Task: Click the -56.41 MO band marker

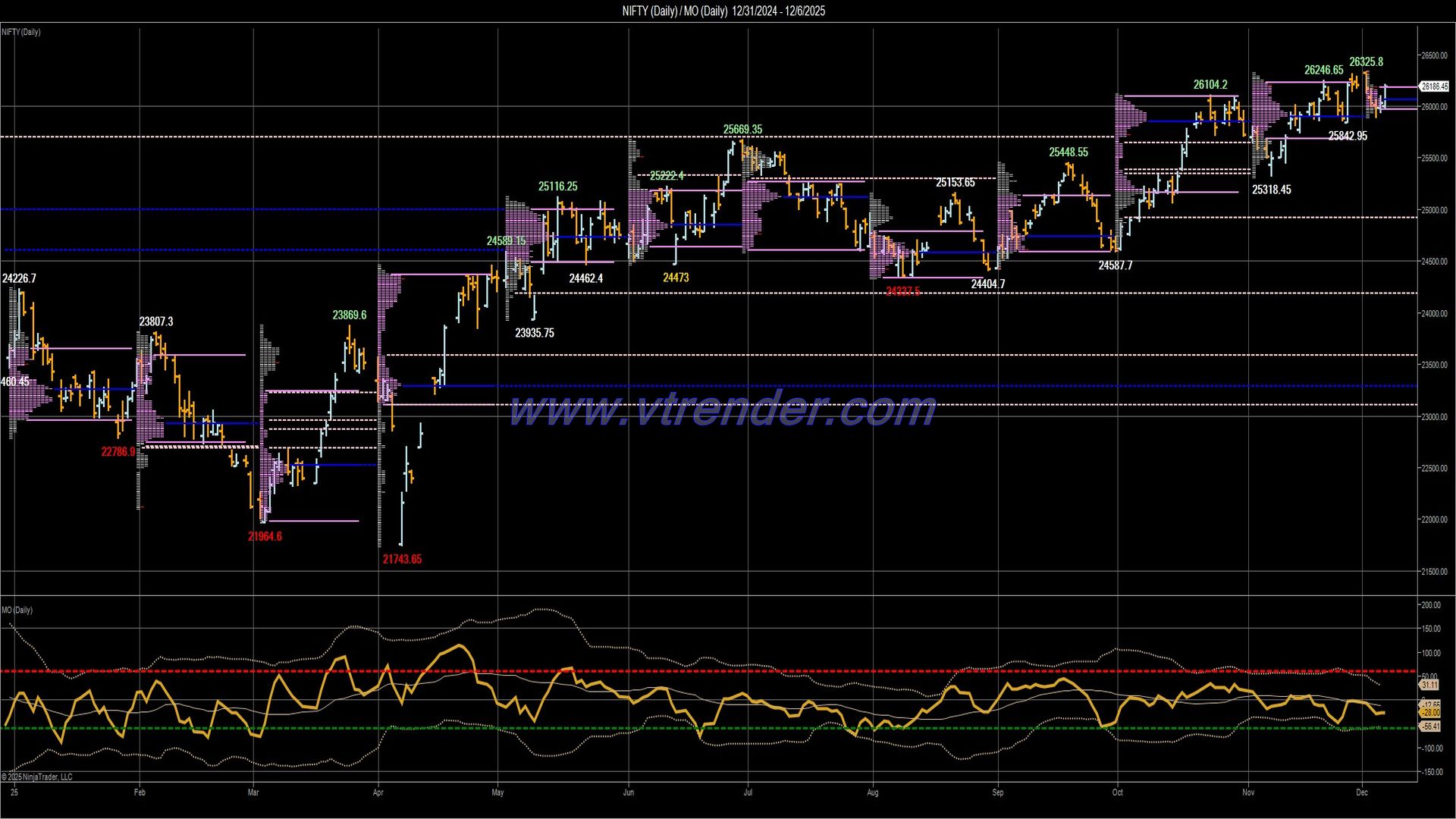Action: point(1430,726)
